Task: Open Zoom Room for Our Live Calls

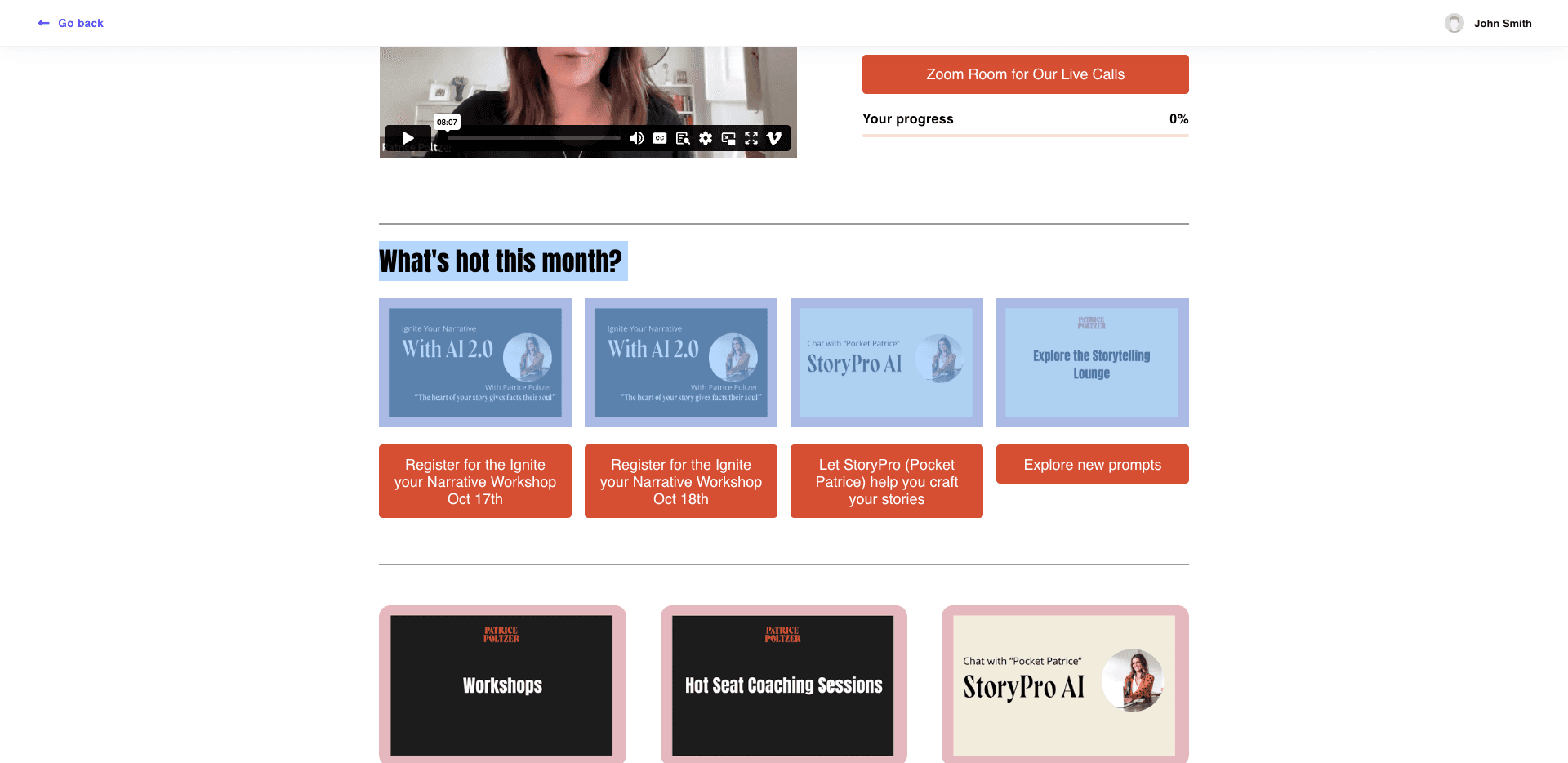Action: point(1026,74)
